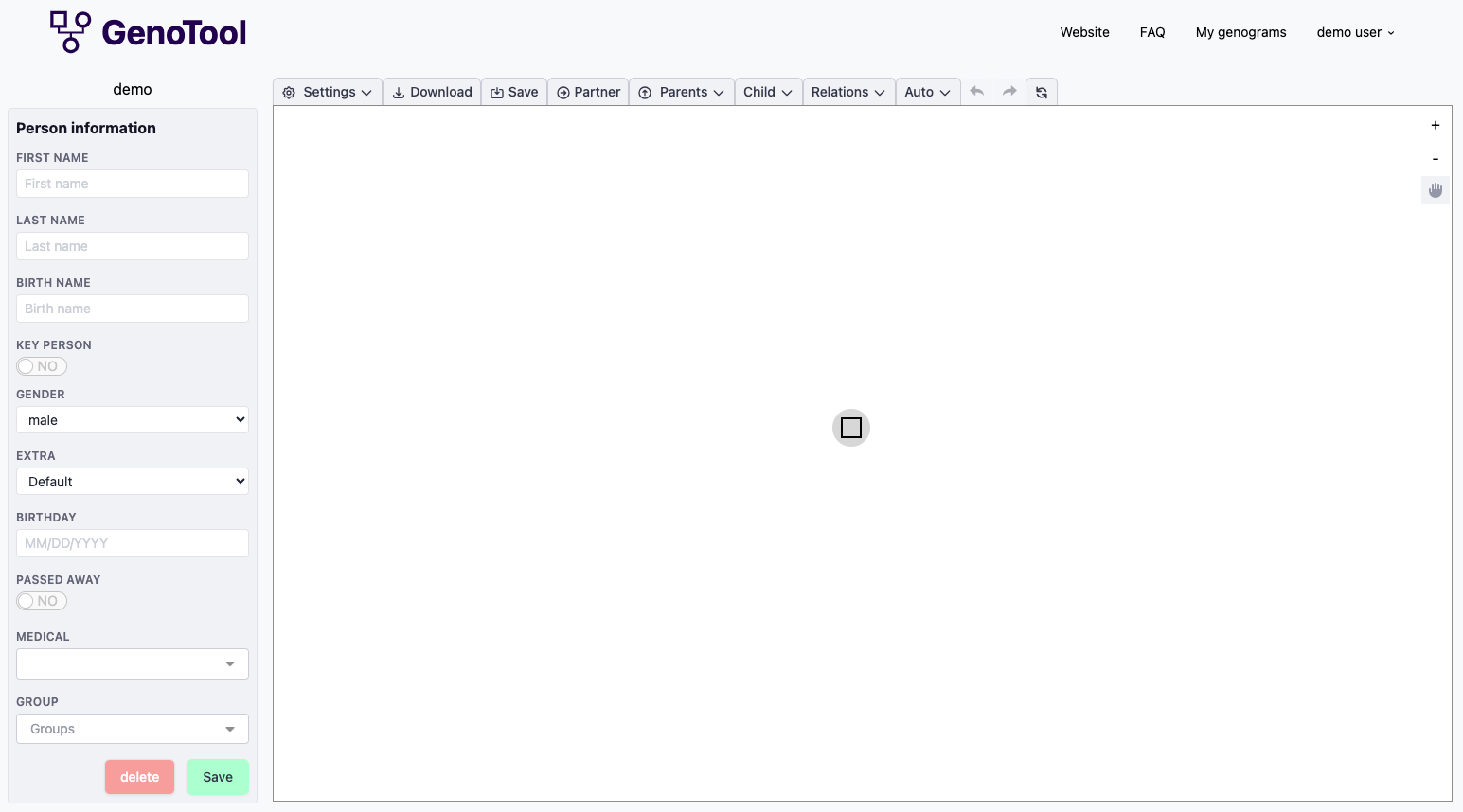This screenshot has height=812, width=1463.
Task: Open the GENDER dropdown
Action: (x=132, y=419)
